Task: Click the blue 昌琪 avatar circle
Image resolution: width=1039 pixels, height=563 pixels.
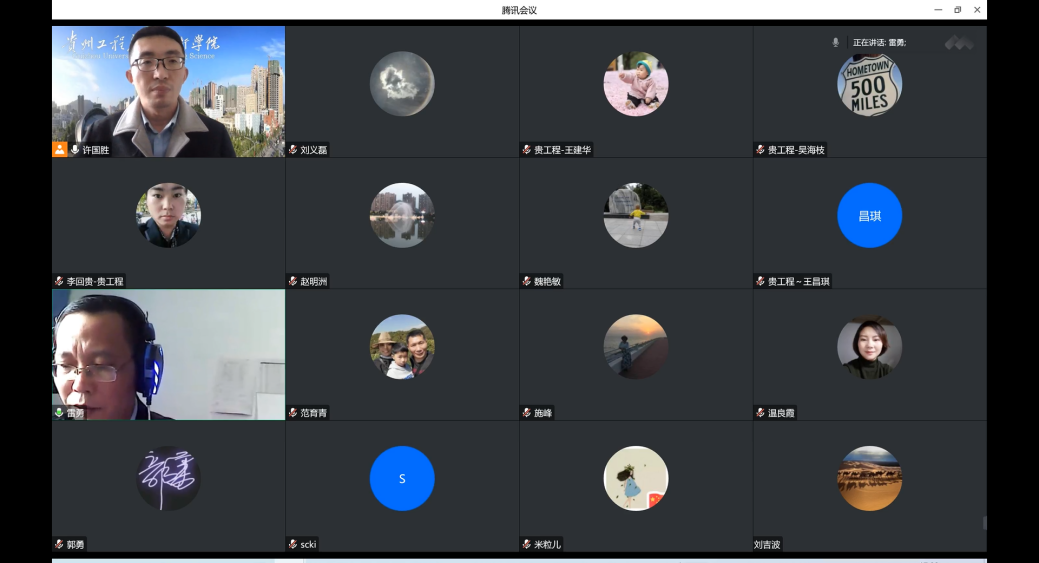Action: (869, 215)
